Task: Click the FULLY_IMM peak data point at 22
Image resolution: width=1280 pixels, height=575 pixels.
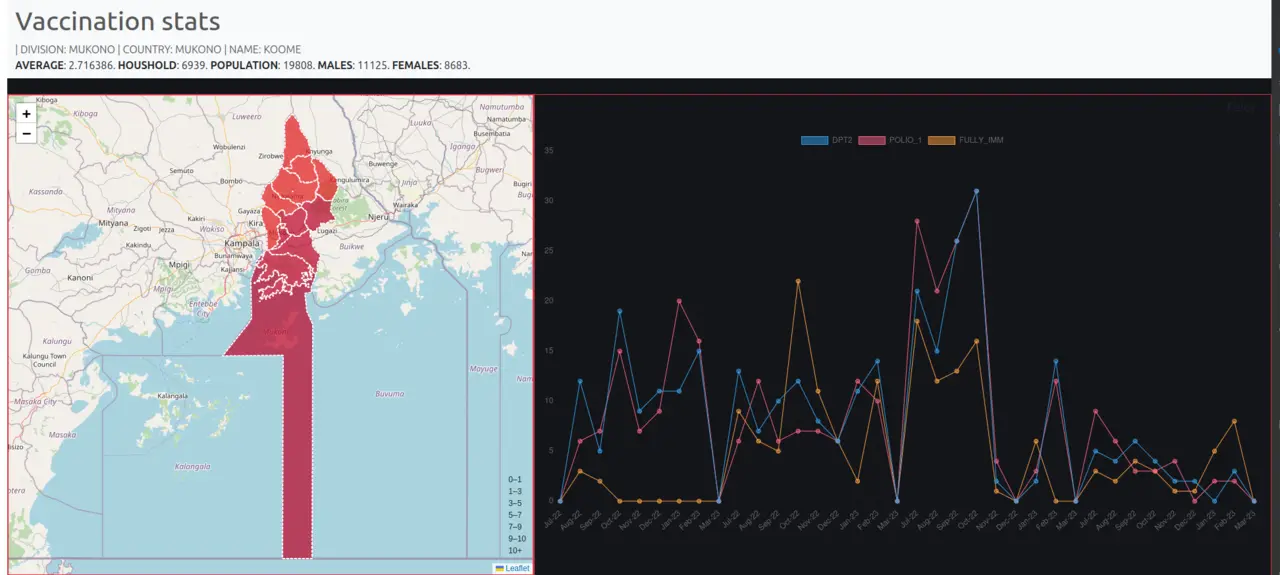Action: [798, 280]
